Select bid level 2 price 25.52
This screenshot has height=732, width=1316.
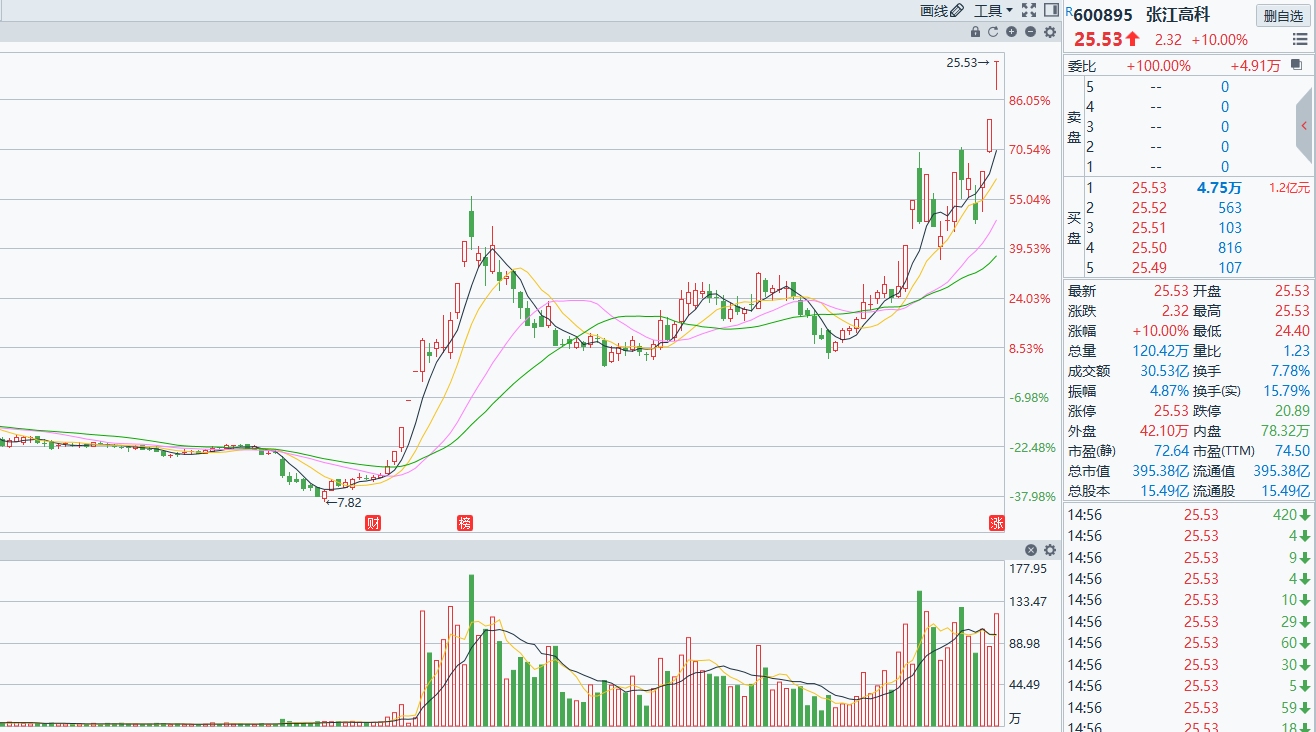(1149, 208)
